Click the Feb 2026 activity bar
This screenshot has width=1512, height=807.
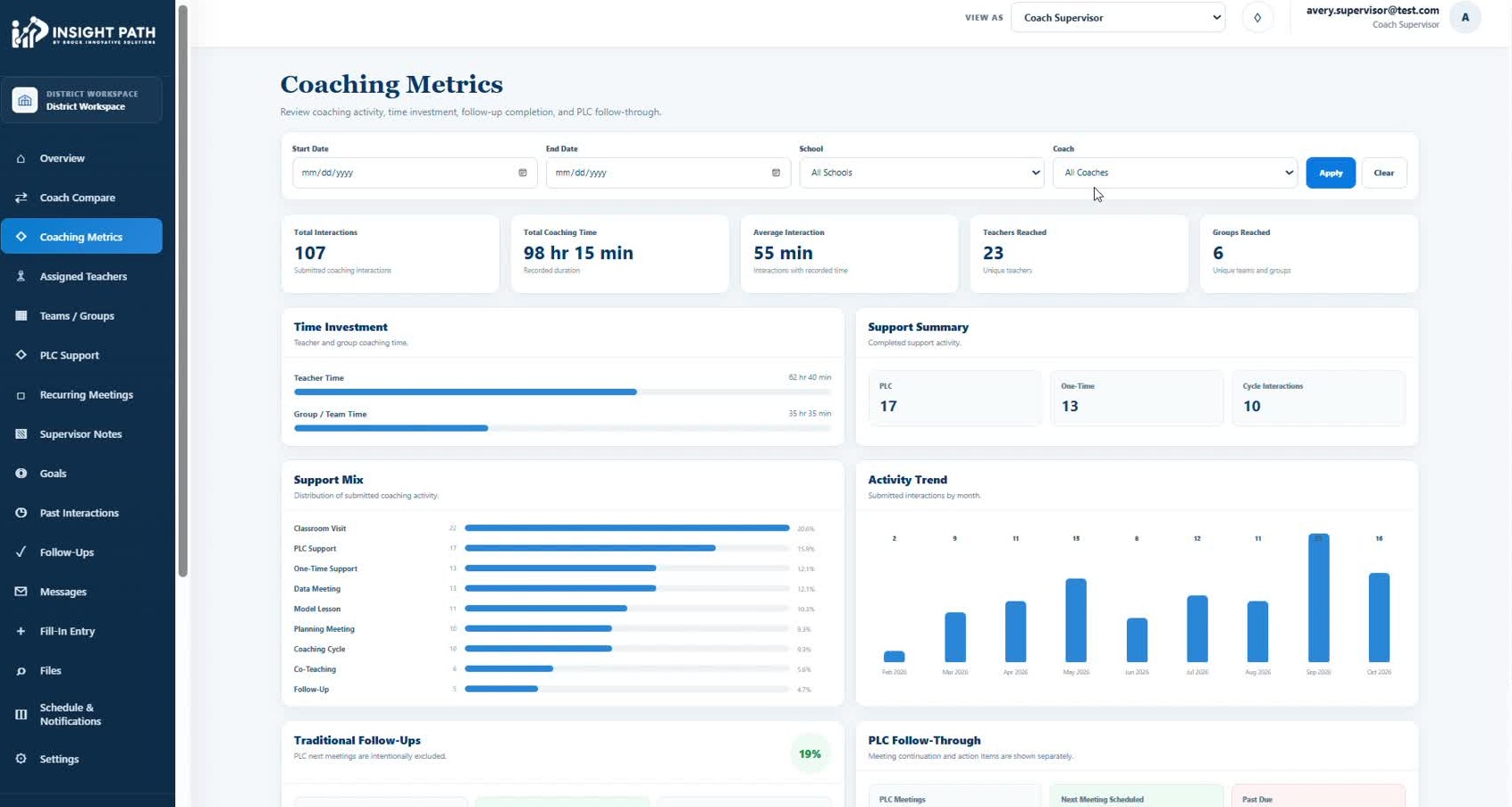click(x=894, y=656)
